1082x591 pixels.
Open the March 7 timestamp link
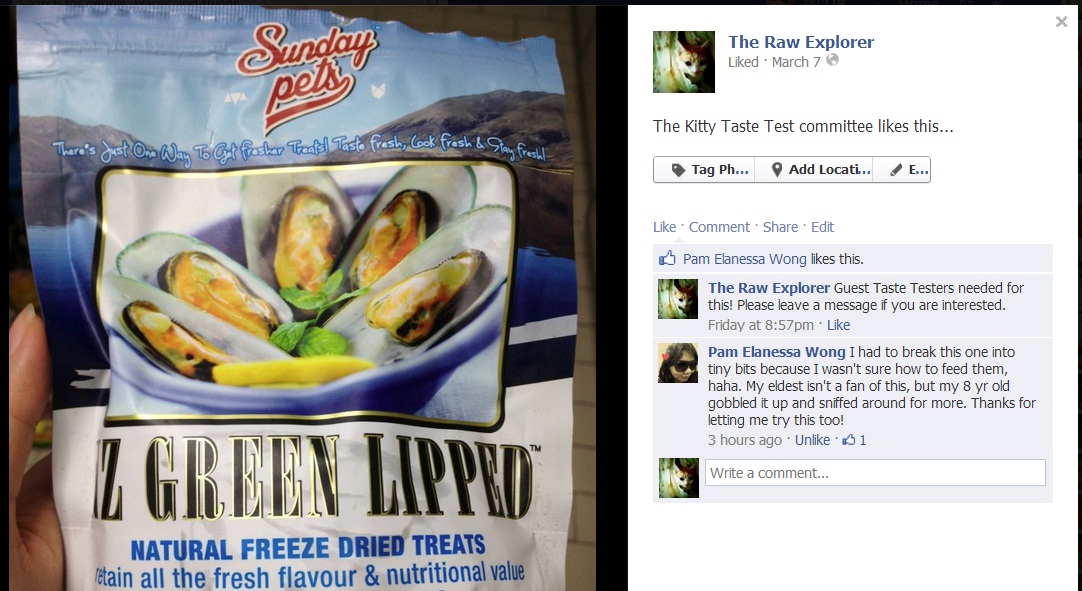click(796, 62)
